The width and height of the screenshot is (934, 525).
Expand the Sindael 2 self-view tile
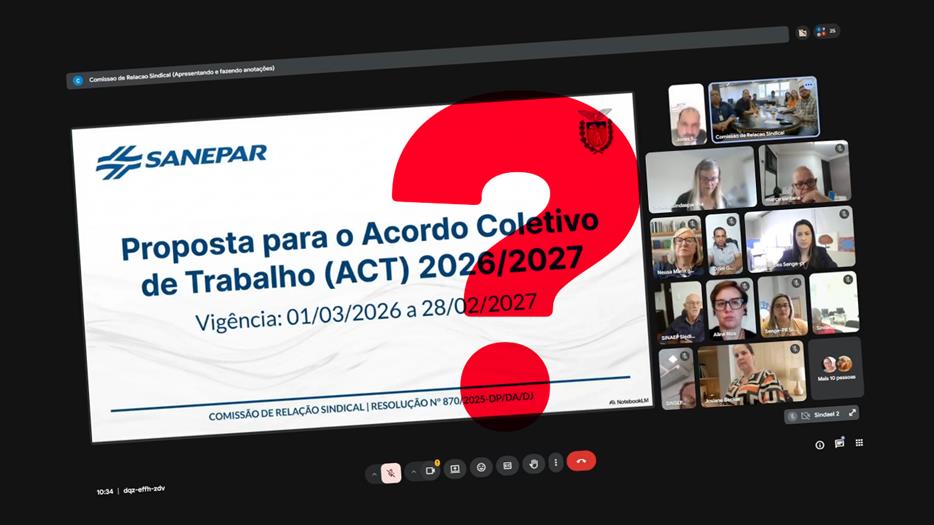pos(852,412)
